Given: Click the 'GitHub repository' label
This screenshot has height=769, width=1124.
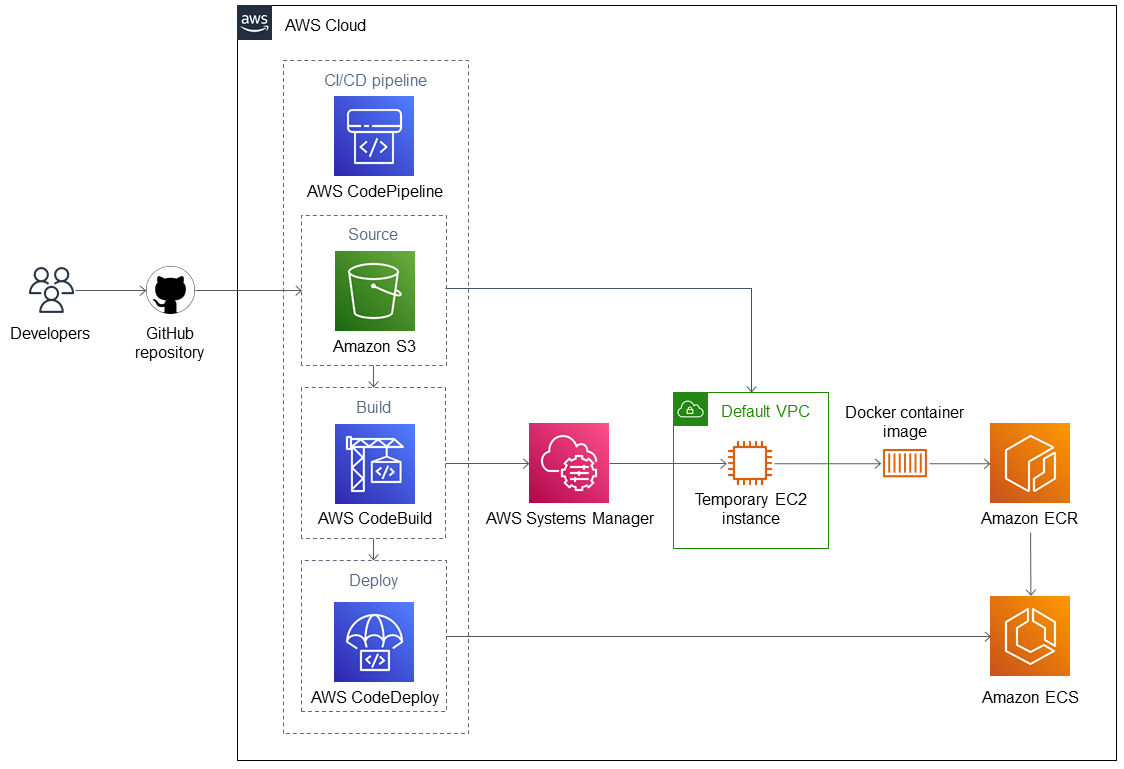Looking at the screenshot, I should tap(170, 343).
